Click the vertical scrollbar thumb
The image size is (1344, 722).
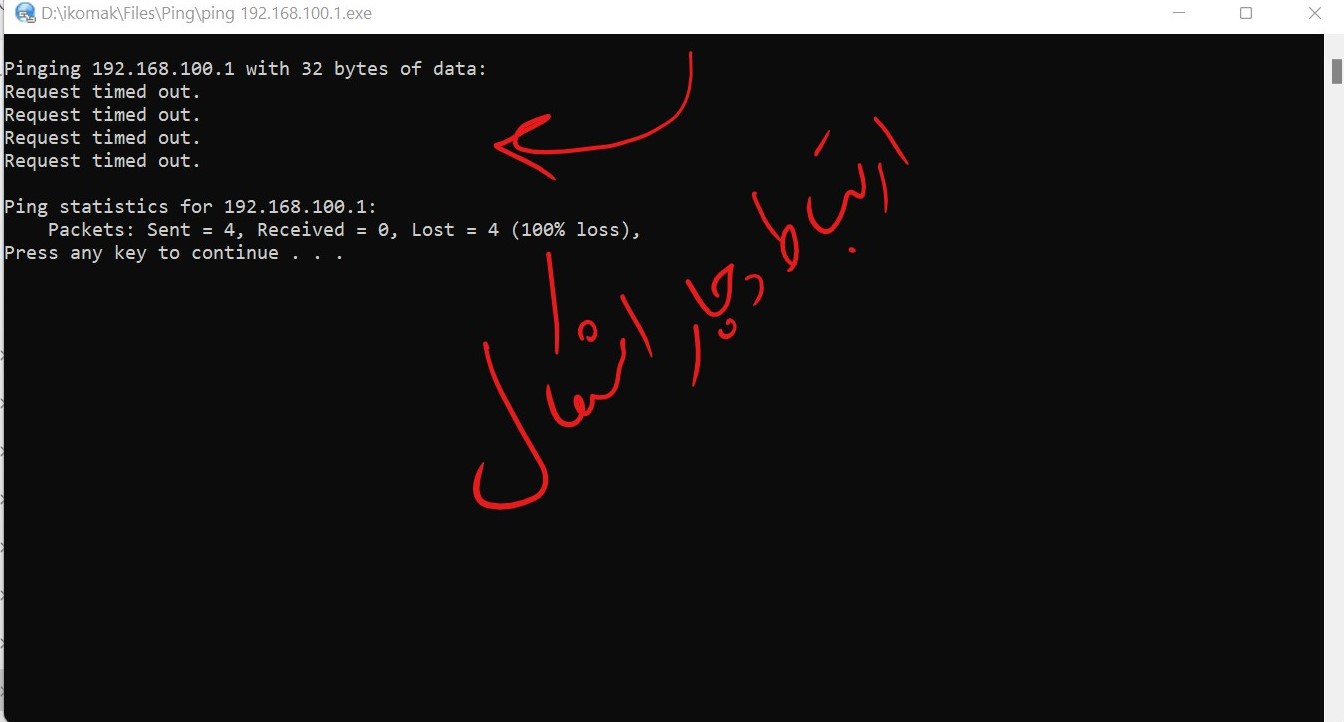[1336, 71]
